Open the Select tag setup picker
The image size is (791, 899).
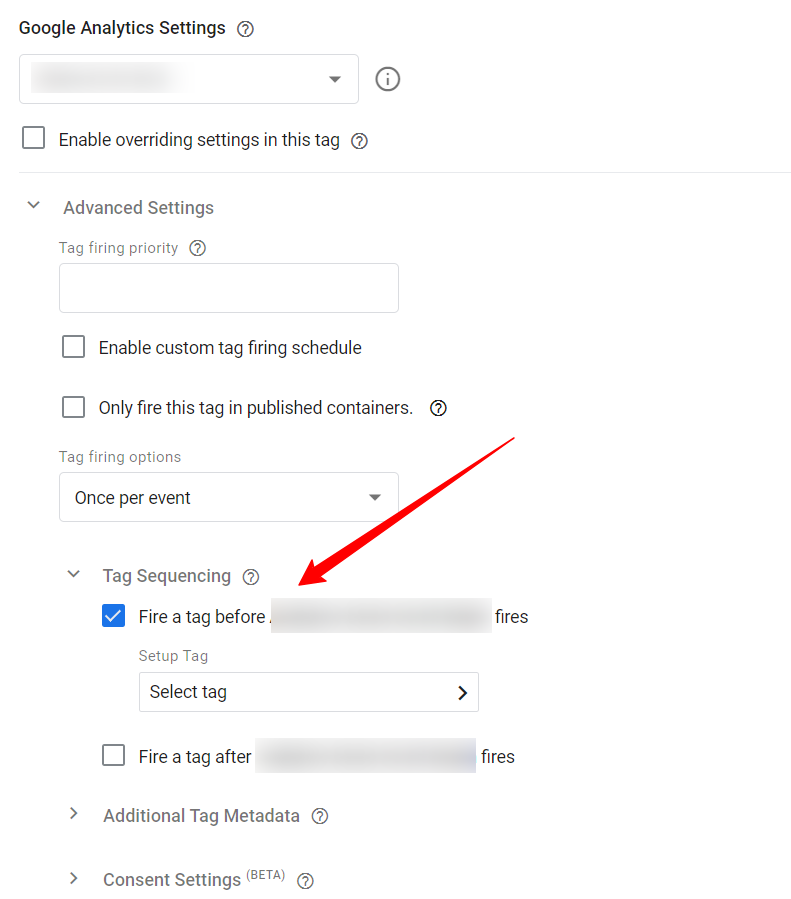pyautogui.click(x=309, y=692)
